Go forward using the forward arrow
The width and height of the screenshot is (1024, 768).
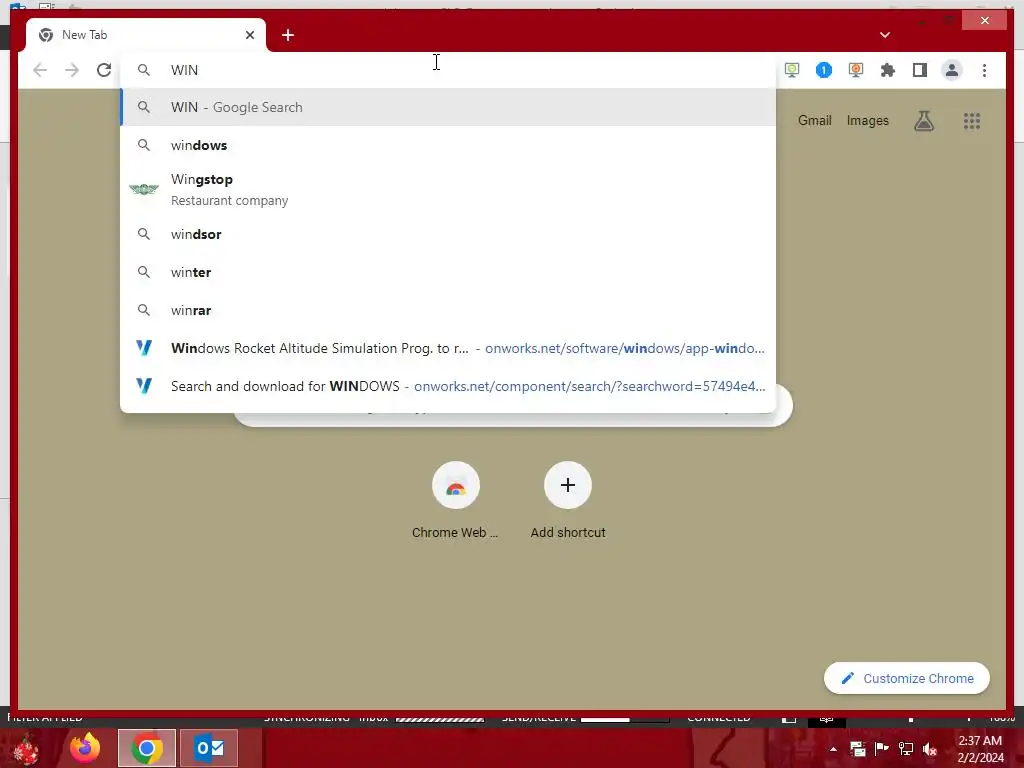pyautogui.click(x=72, y=70)
